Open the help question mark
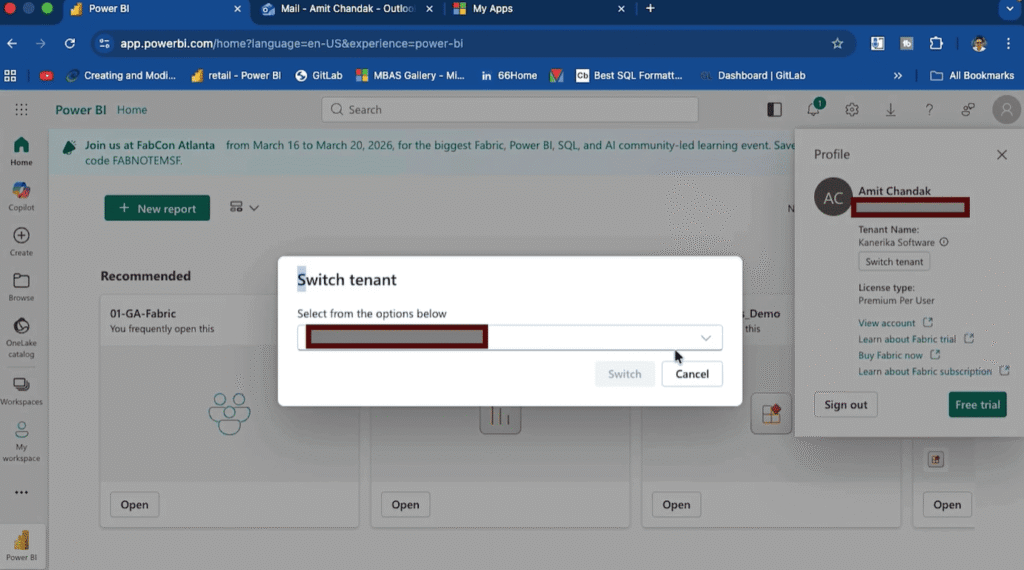Viewport: 1024px width, 570px height. [x=929, y=110]
